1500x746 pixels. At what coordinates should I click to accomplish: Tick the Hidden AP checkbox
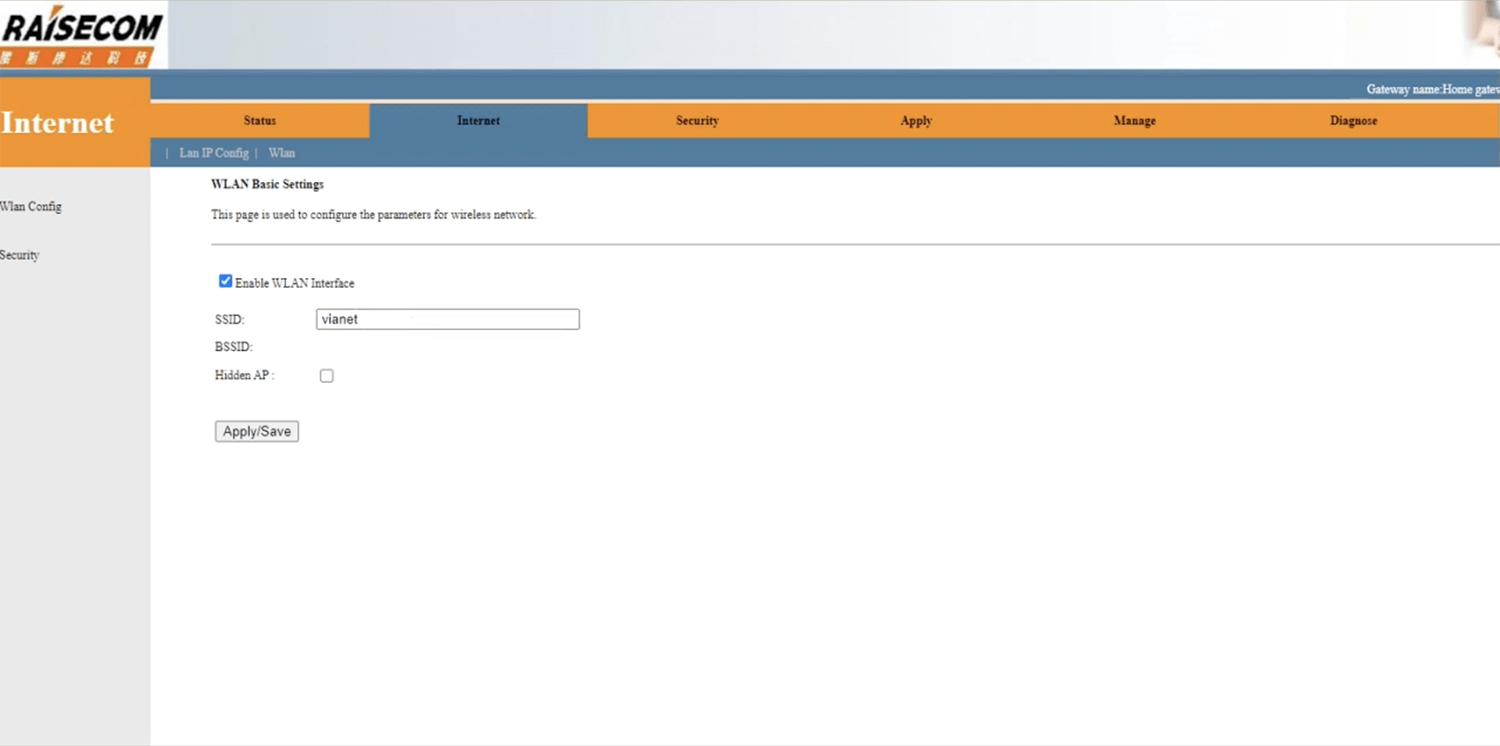pos(326,376)
